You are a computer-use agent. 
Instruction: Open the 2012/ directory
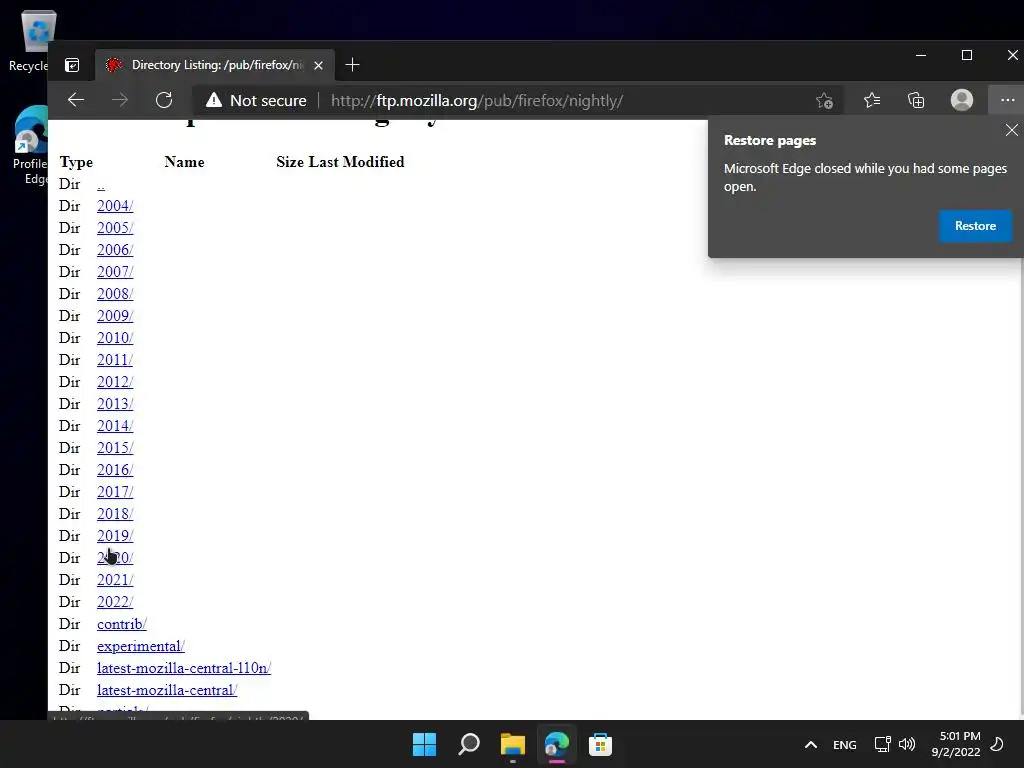(115, 382)
